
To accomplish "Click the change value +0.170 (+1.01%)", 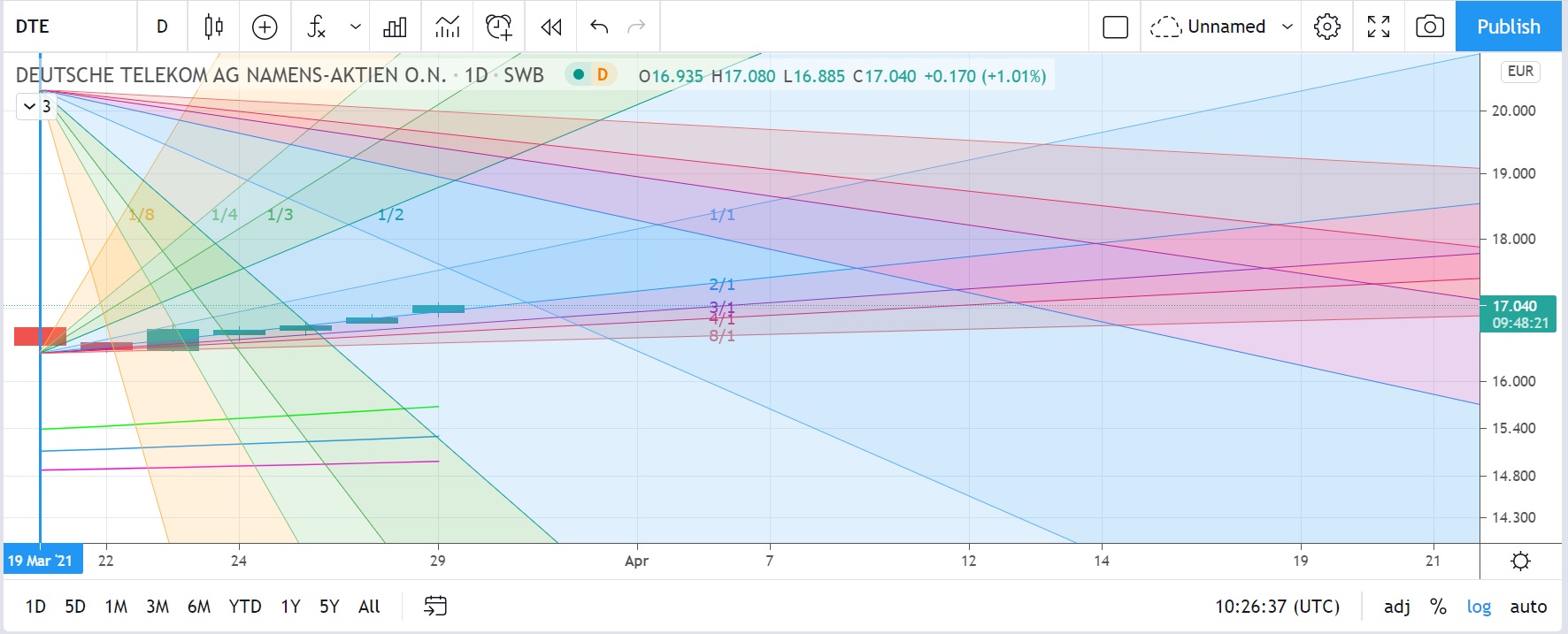I will pos(985,76).
